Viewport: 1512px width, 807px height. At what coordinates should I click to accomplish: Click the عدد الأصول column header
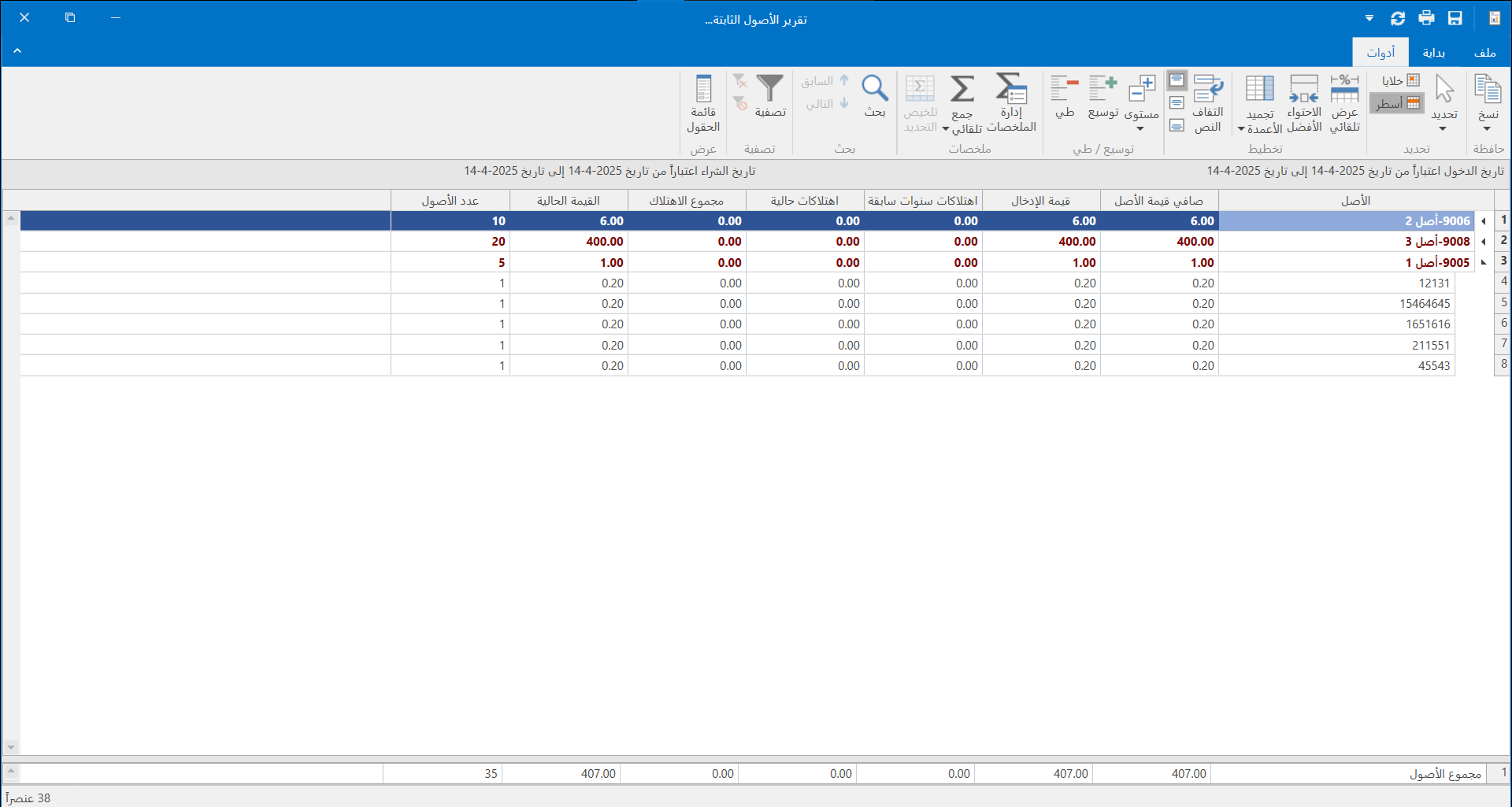tap(450, 201)
